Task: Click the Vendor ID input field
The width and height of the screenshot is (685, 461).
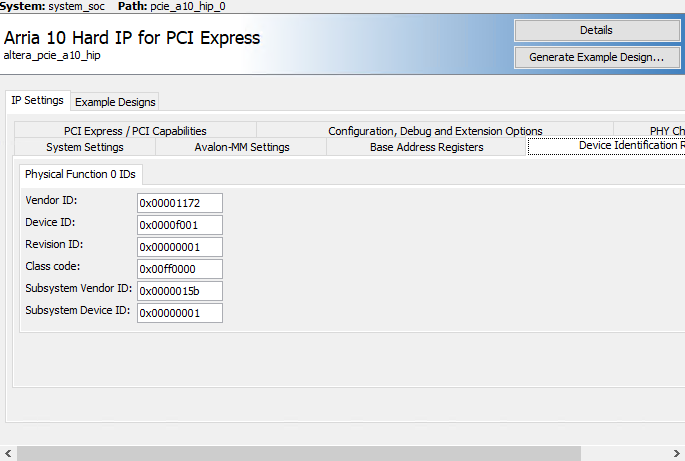Action: click(180, 203)
